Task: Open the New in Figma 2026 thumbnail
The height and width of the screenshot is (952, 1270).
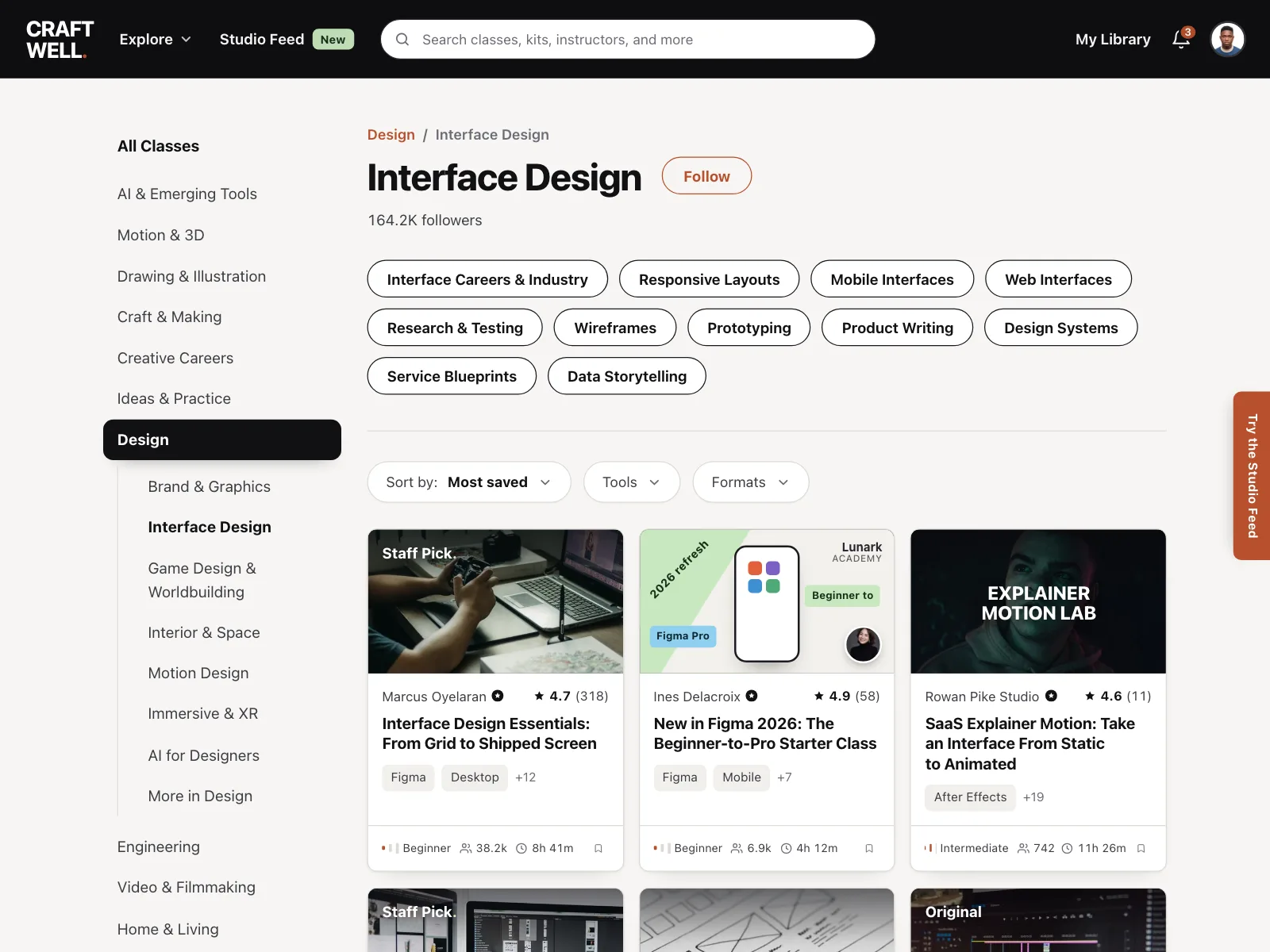Action: pos(767,601)
